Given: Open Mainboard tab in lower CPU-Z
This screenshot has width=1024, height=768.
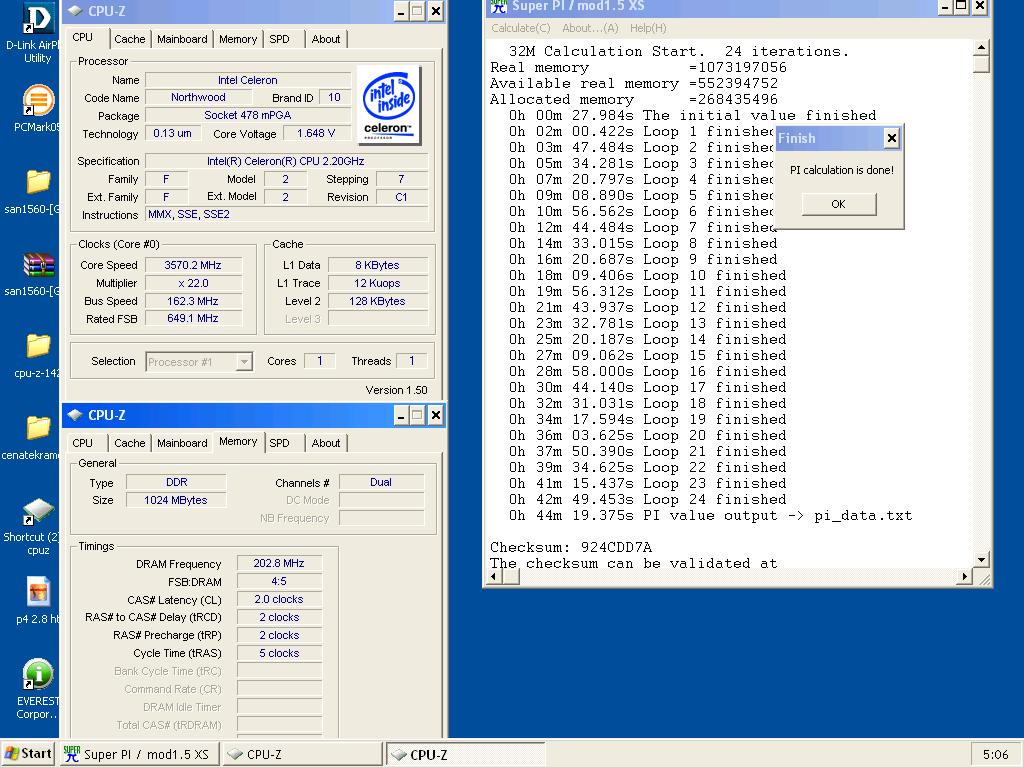Looking at the screenshot, I should [x=182, y=443].
